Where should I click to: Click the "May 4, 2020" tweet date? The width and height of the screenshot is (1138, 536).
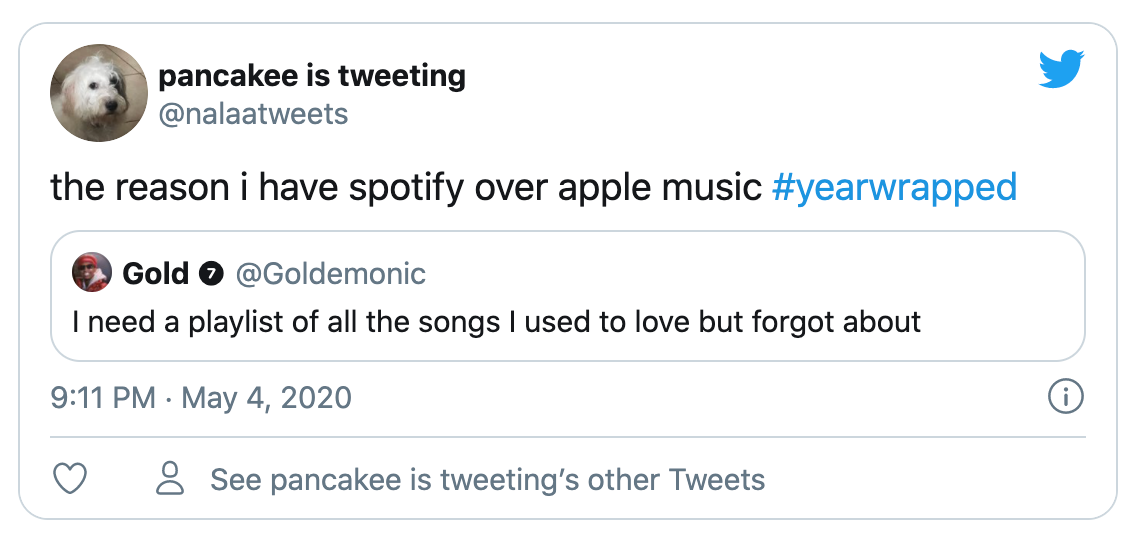tap(265, 398)
